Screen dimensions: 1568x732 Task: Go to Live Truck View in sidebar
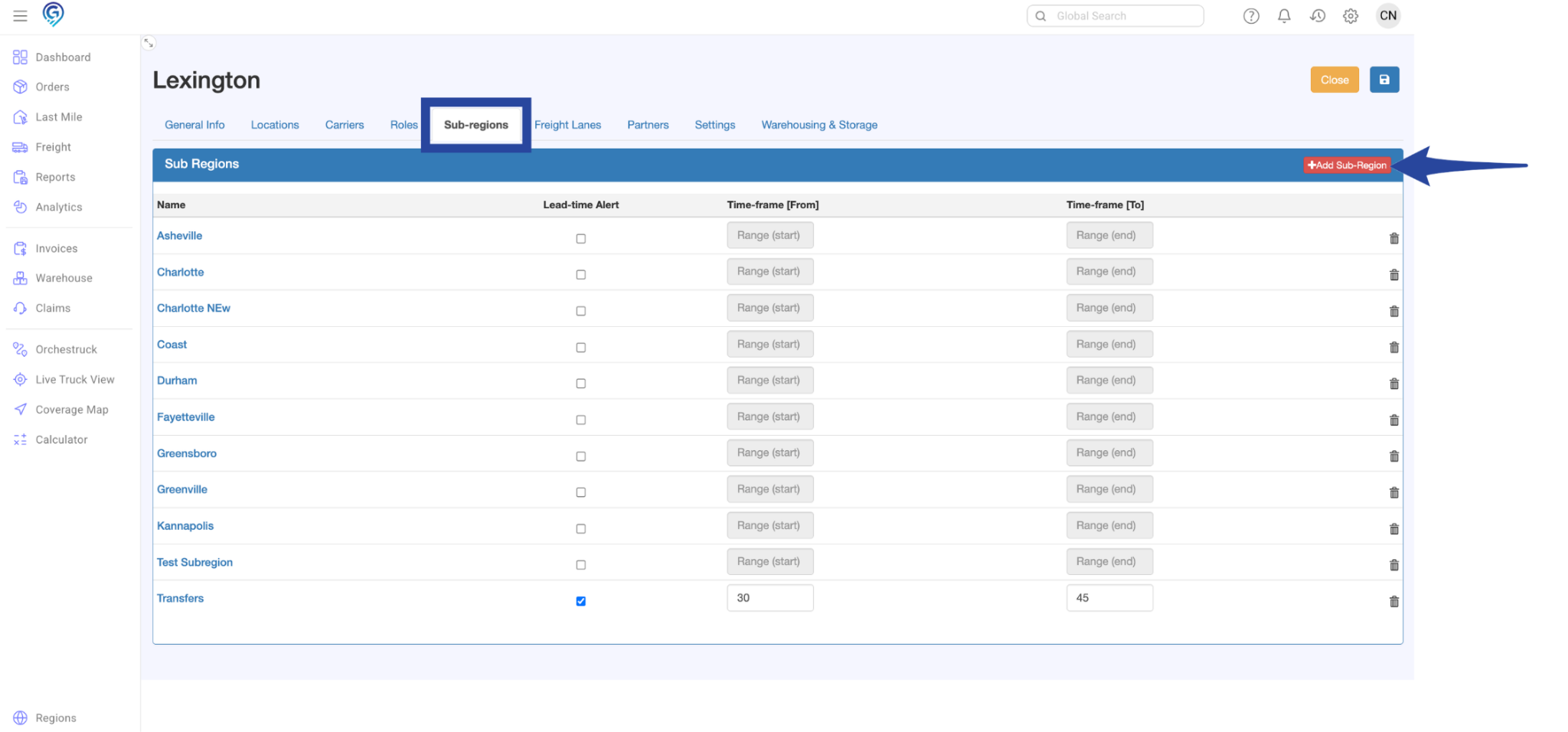74,380
